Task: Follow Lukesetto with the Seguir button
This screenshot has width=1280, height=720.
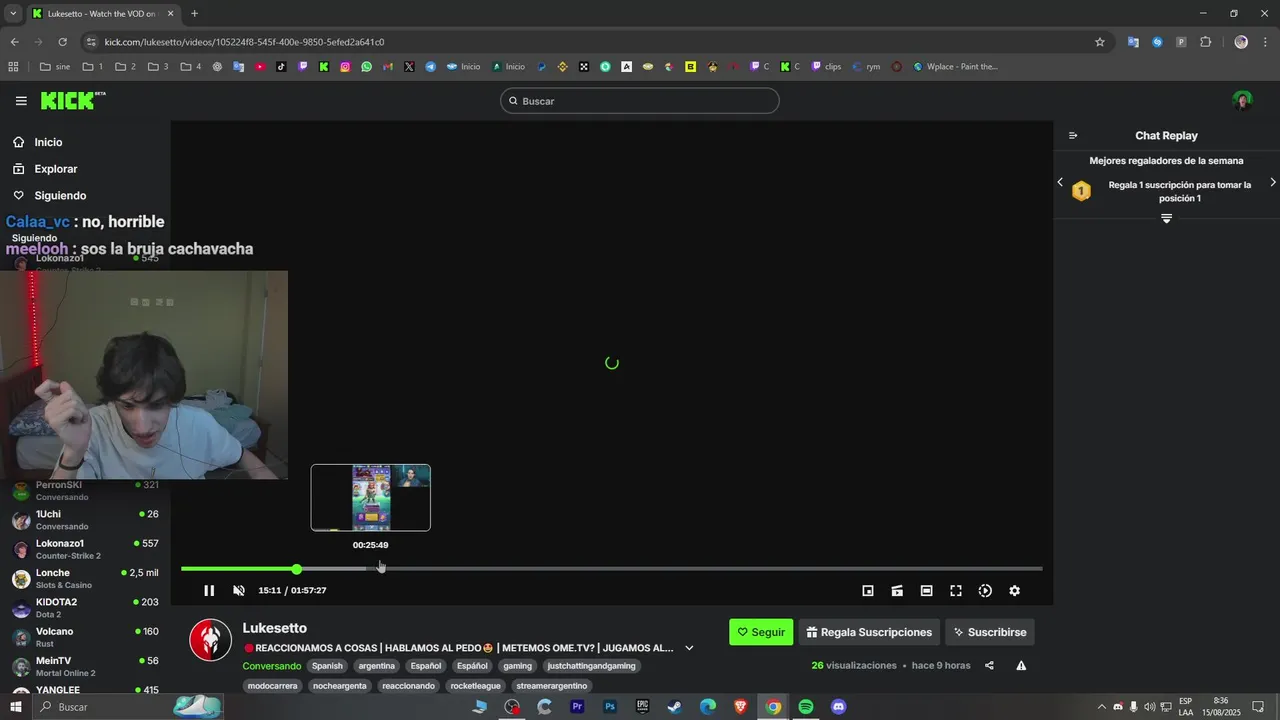Action: 761,632
